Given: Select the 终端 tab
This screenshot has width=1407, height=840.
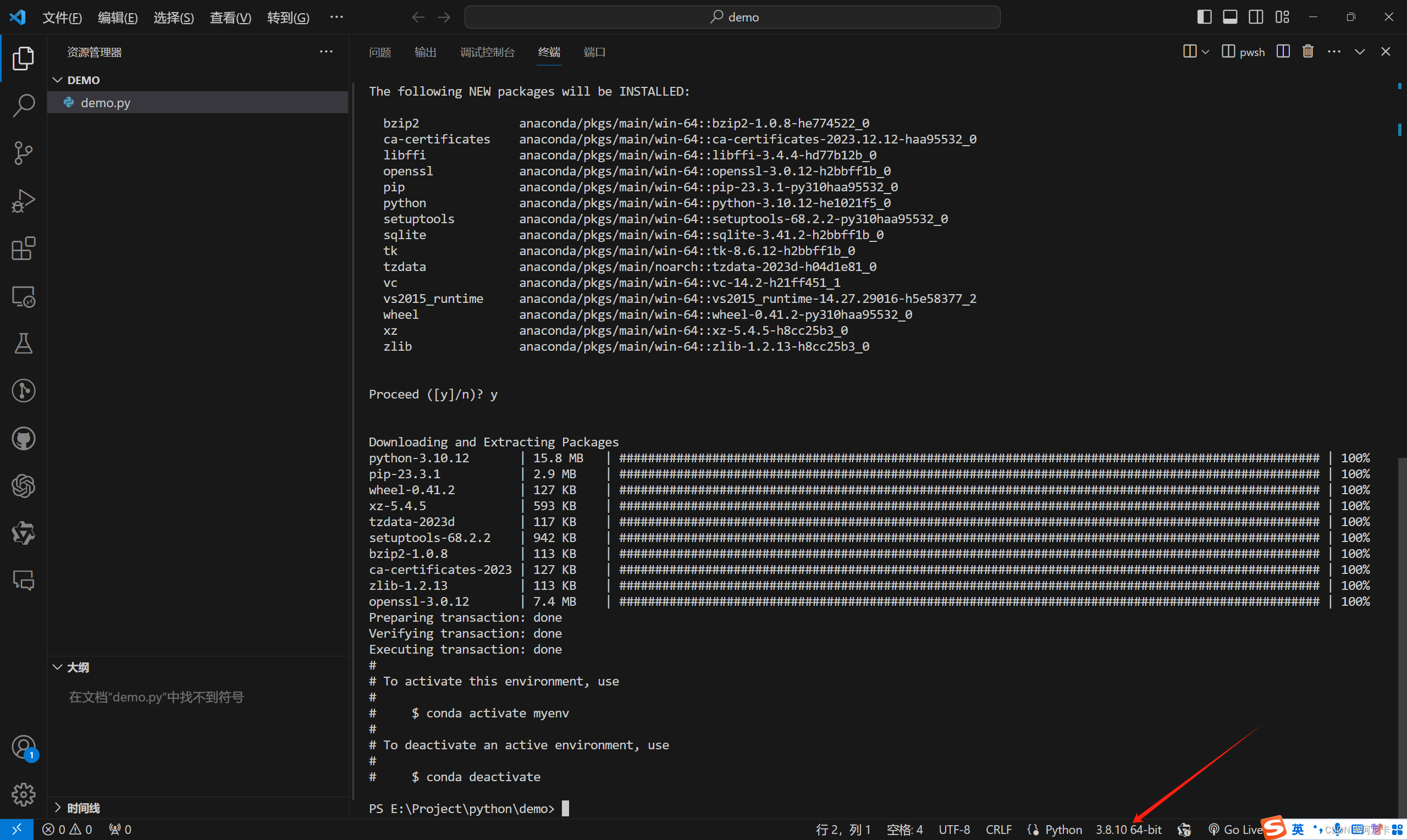Looking at the screenshot, I should pos(549,52).
